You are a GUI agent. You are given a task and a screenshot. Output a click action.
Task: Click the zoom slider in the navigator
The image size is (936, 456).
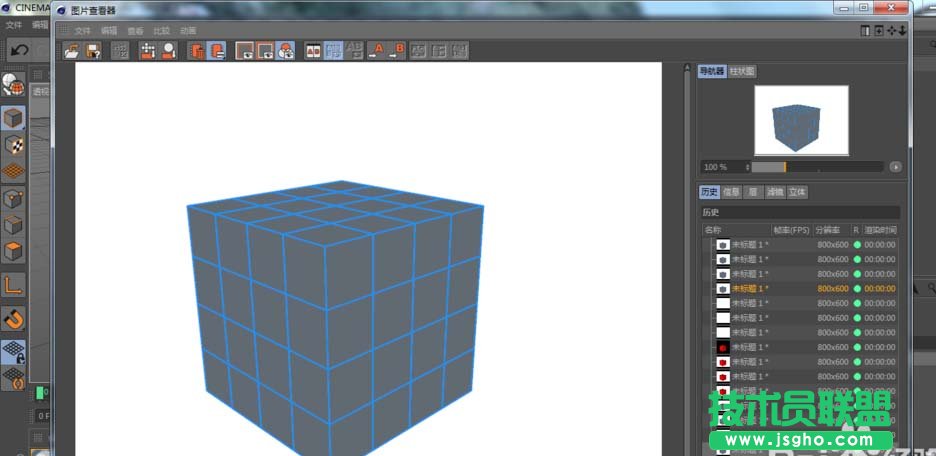[x=817, y=167]
